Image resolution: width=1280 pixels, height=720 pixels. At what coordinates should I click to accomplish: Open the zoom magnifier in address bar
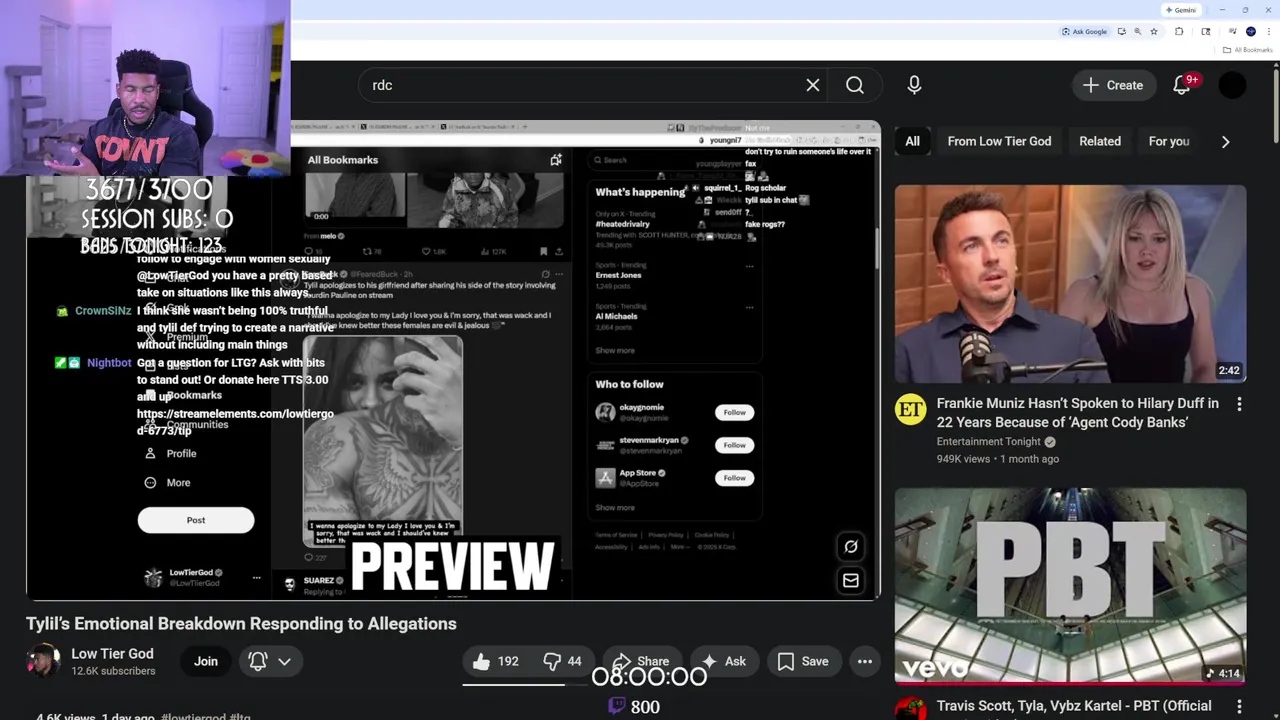[1138, 32]
